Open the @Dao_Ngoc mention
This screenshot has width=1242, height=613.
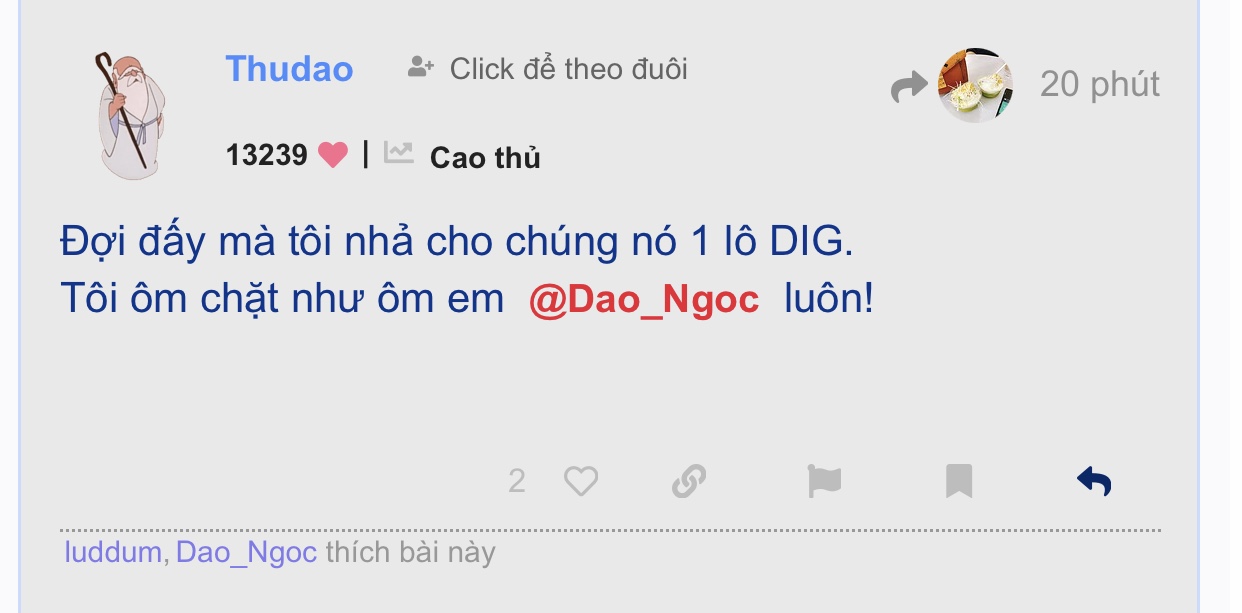pyautogui.click(x=644, y=300)
